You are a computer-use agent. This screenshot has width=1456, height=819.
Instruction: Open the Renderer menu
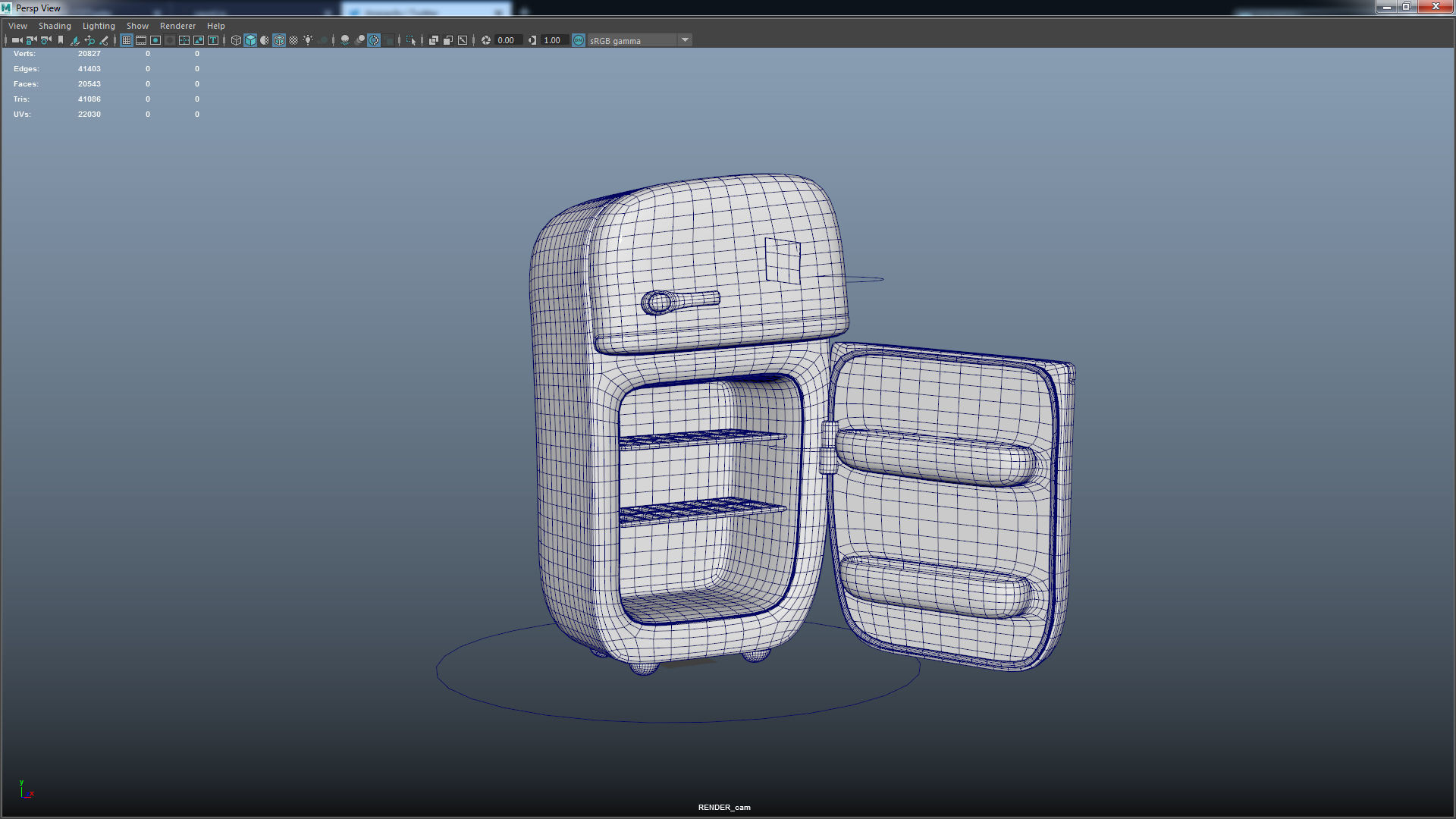177,25
